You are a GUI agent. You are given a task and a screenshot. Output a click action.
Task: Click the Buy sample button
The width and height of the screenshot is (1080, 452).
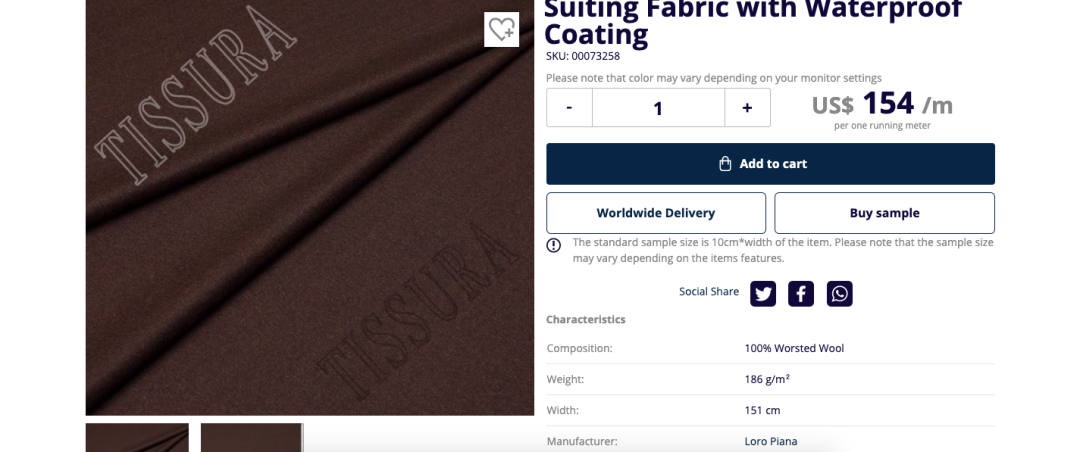(x=884, y=213)
